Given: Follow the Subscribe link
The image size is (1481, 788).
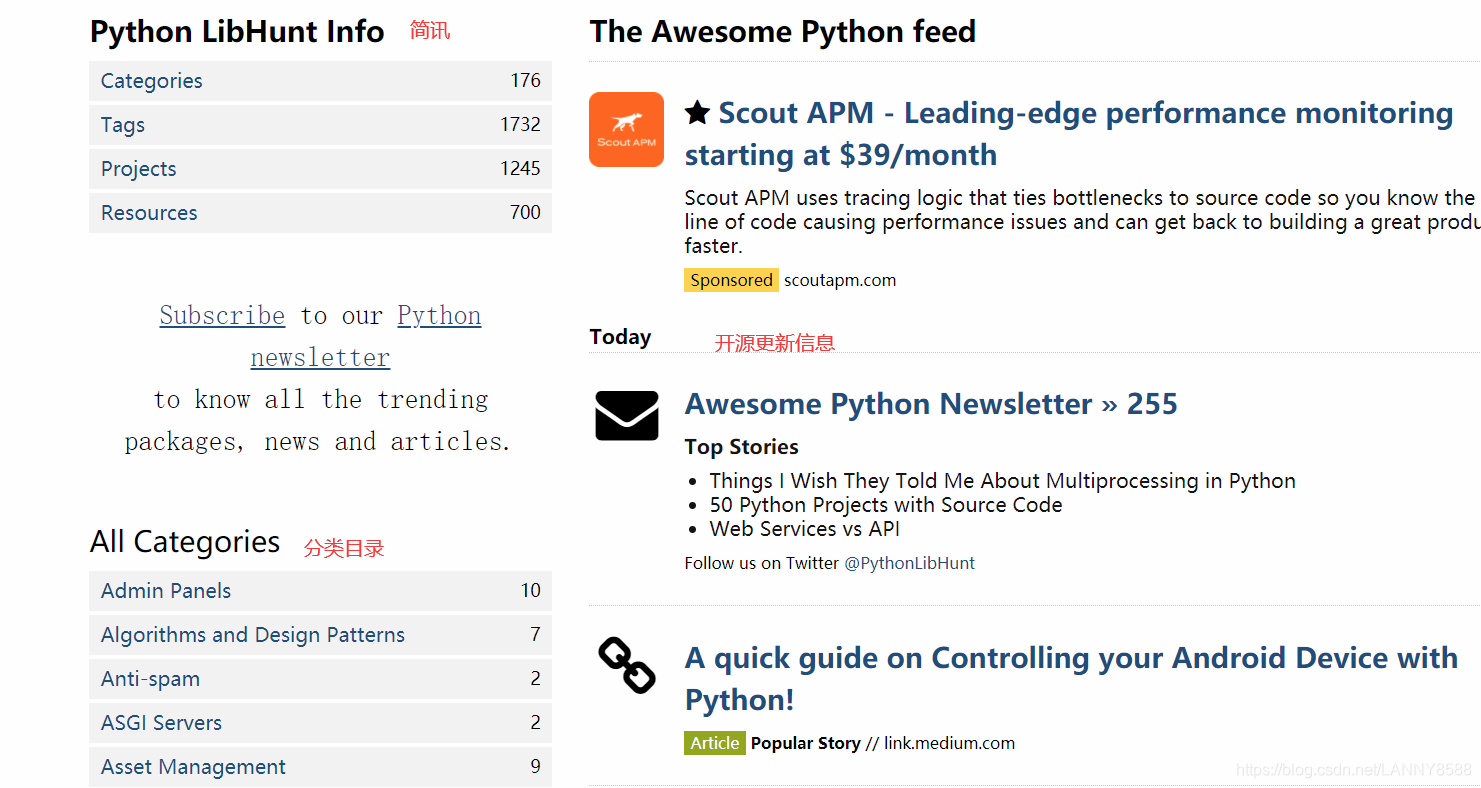Looking at the screenshot, I should [x=222, y=315].
